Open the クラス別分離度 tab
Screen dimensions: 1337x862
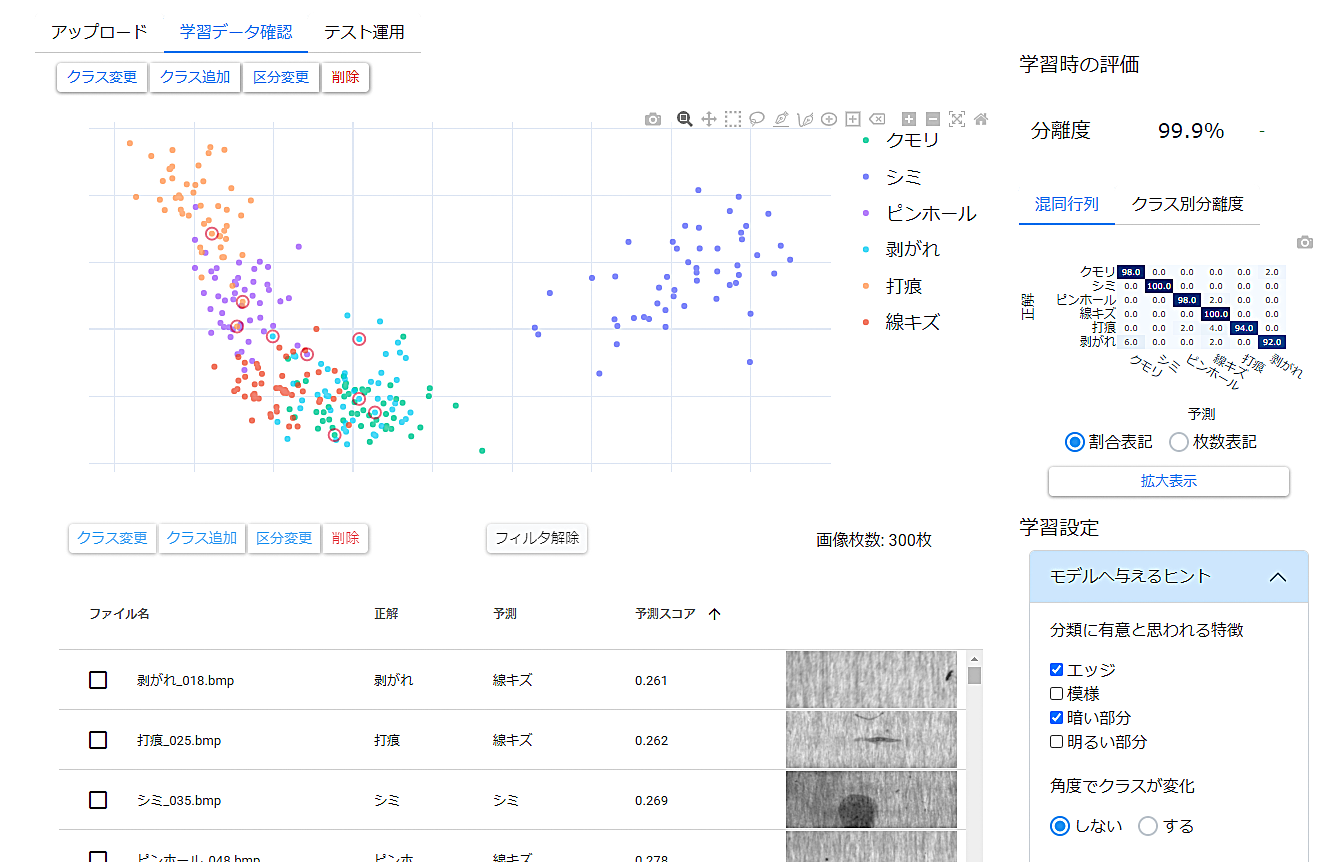pyautogui.click(x=1187, y=204)
